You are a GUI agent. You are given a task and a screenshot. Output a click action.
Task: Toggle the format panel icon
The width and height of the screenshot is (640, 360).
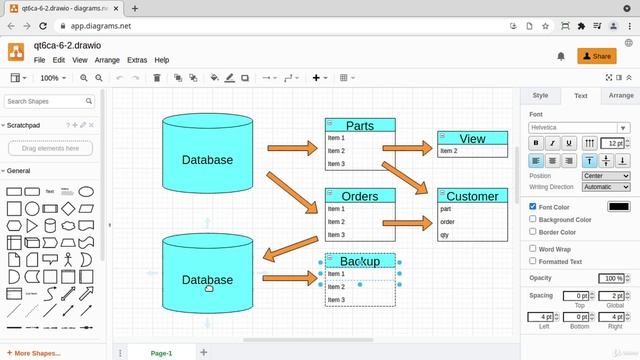[x=619, y=78]
